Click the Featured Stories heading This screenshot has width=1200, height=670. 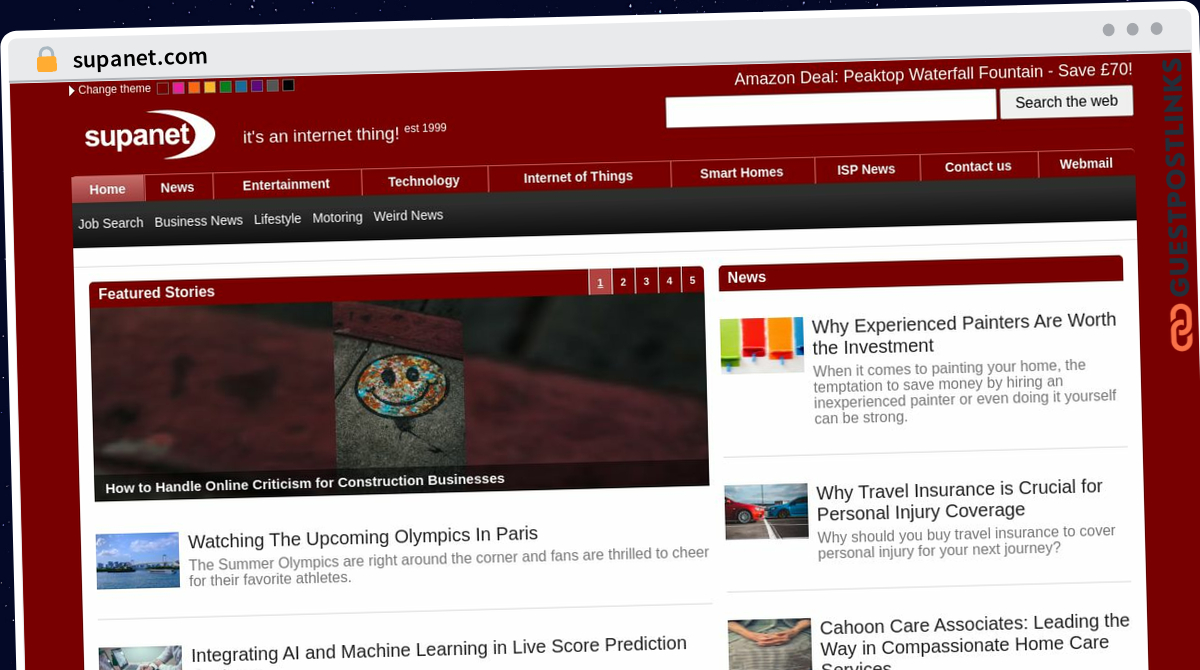(x=156, y=293)
